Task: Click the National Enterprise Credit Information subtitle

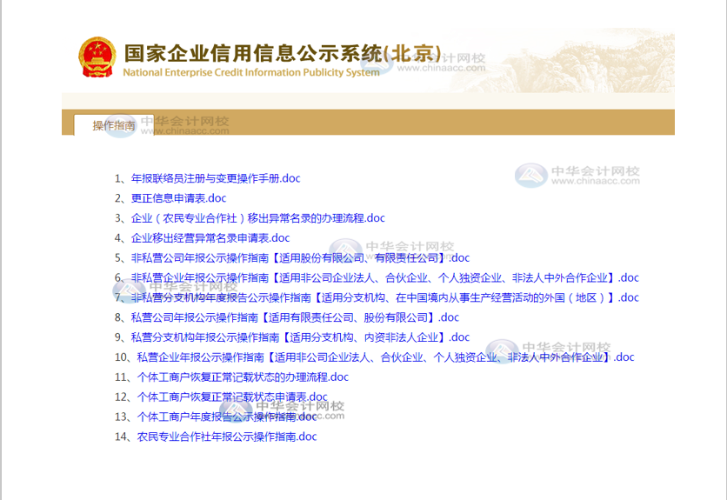Action: tap(250, 73)
